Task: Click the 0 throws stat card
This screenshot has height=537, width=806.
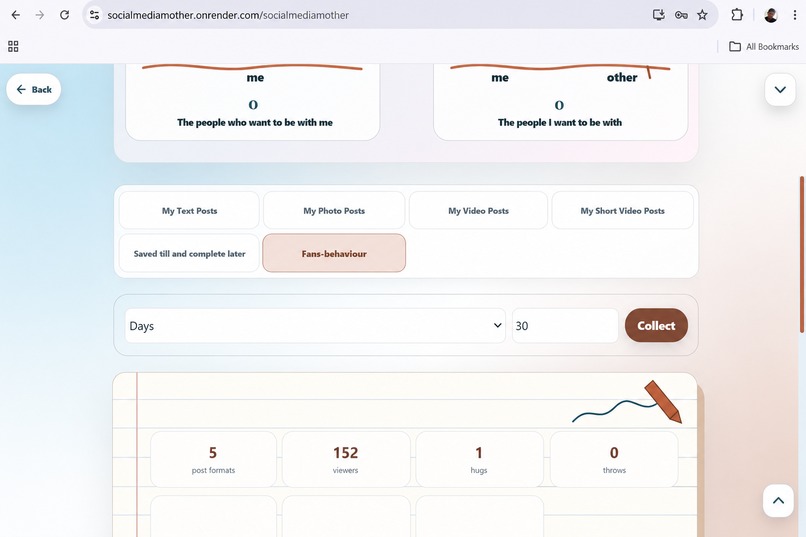Action: (614, 459)
